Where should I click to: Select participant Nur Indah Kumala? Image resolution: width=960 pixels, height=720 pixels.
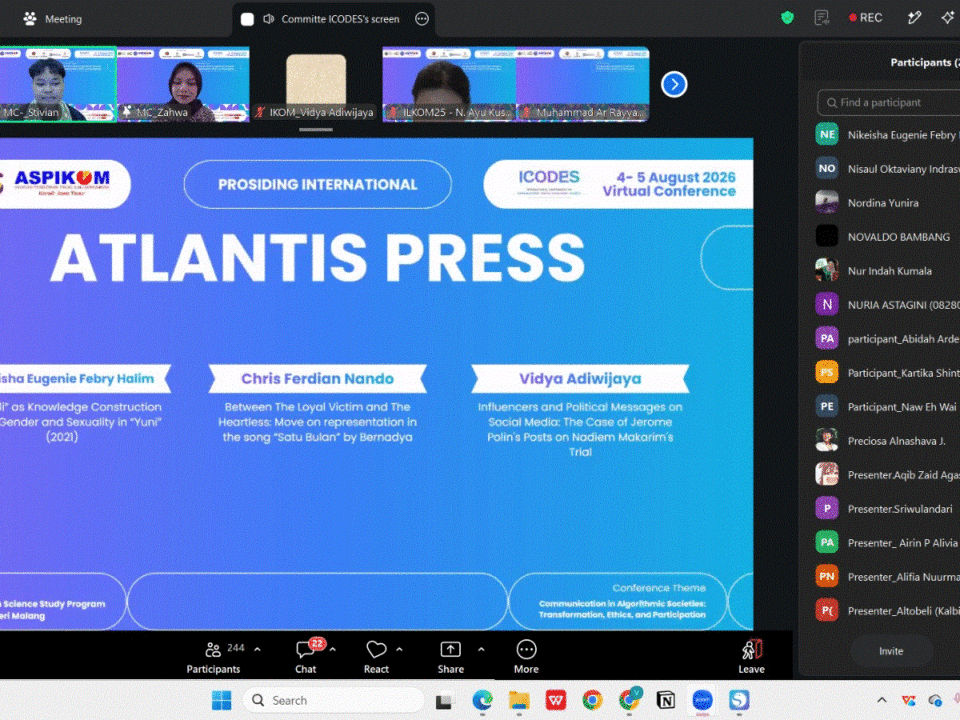(x=886, y=271)
